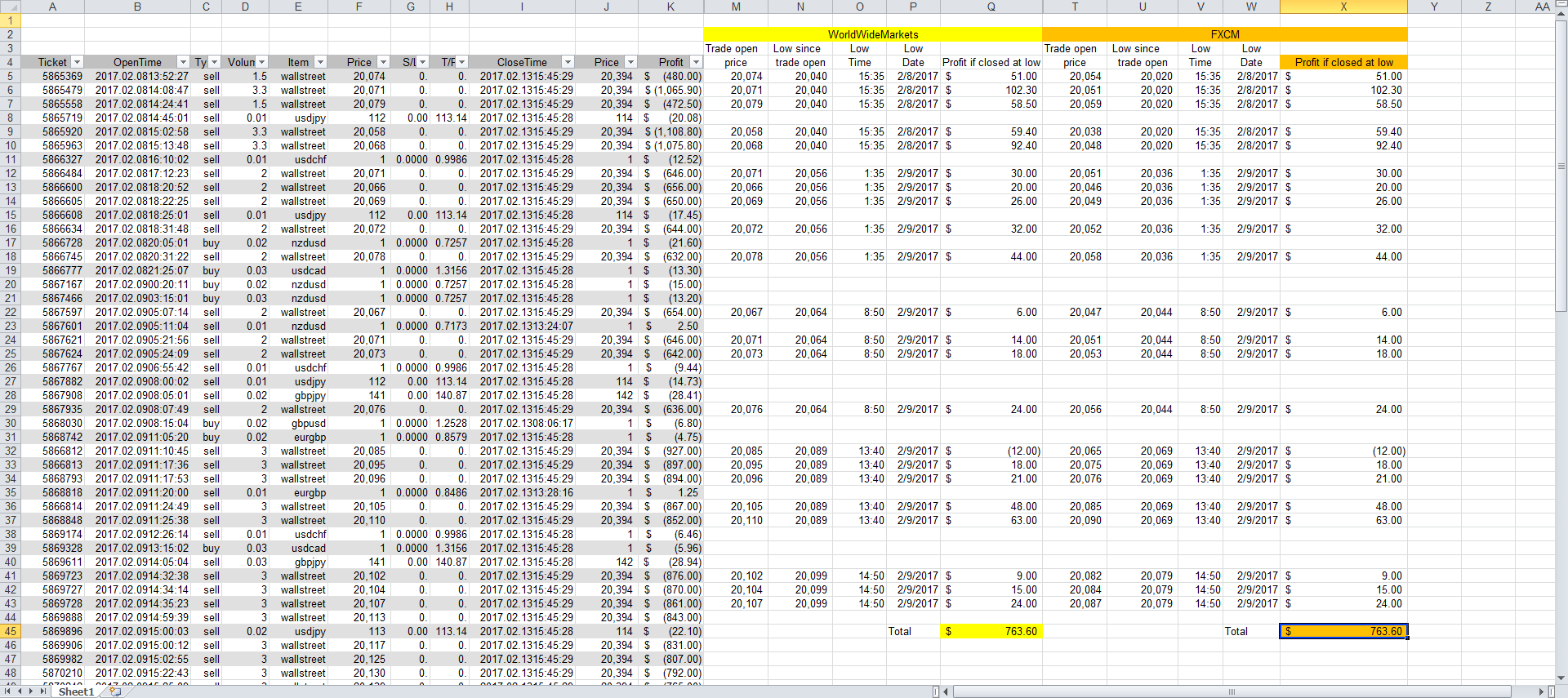Select the yellow total cell 763.60 in column Q
The height and width of the screenshot is (698, 1568).
tap(991, 631)
